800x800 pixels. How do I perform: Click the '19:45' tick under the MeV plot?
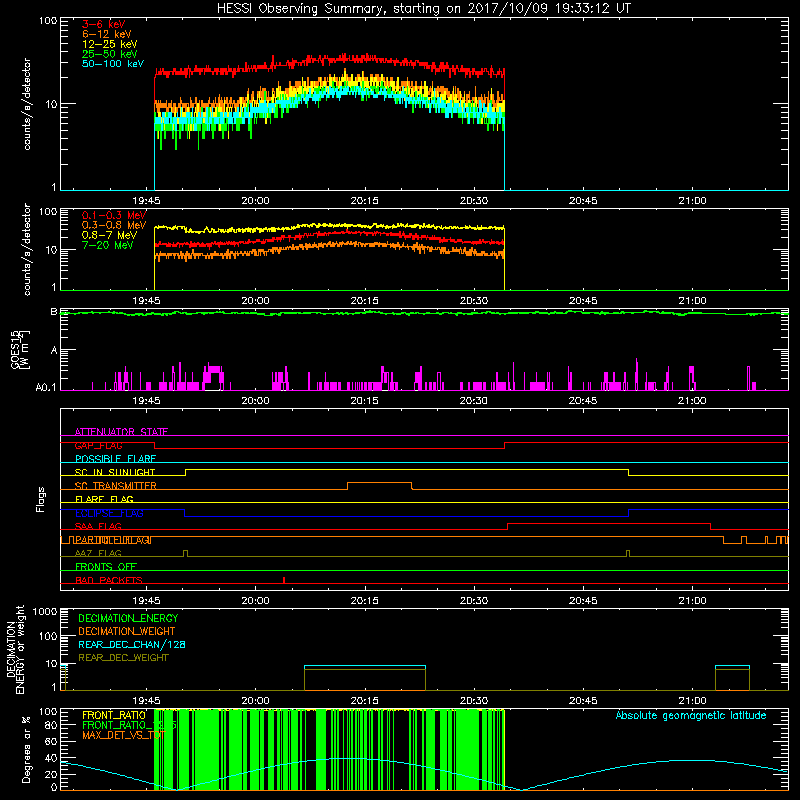tap(146, 301)
